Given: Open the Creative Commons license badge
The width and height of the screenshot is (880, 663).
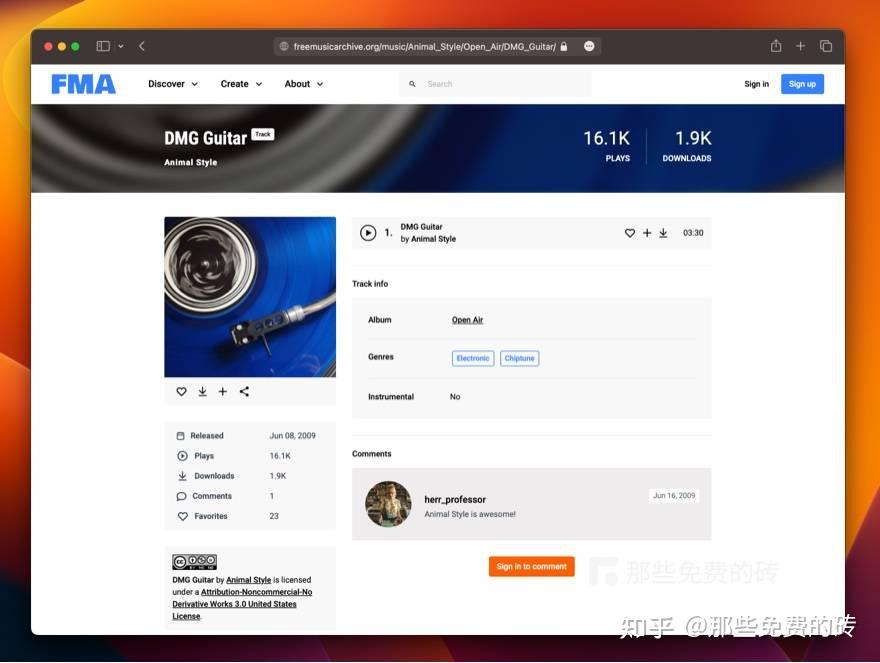Looking at the screenshot, I should pyautogui.click(x=194, y=562).
